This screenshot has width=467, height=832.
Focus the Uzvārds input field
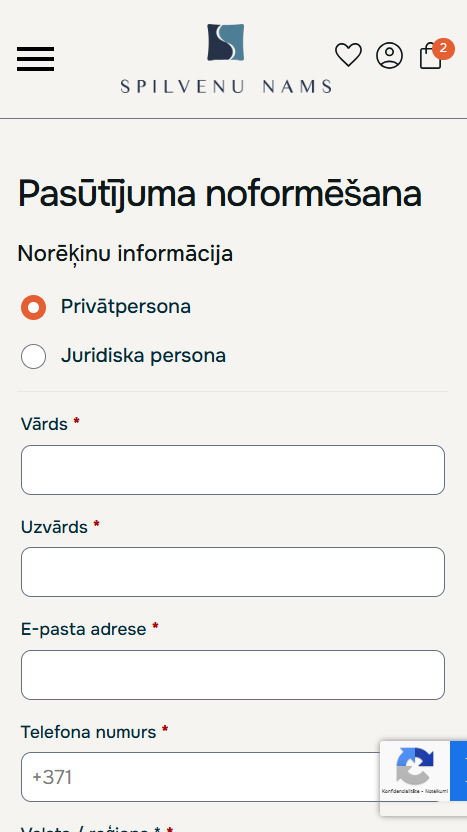(233, 572)
